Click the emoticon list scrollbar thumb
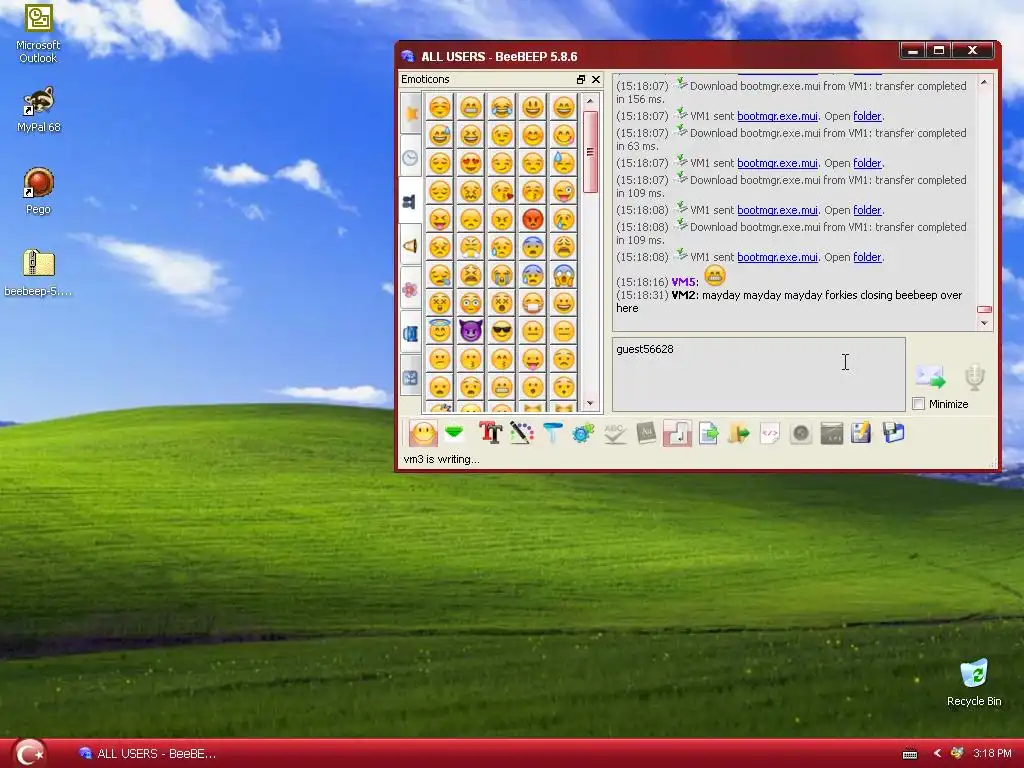 click(590, 152)
